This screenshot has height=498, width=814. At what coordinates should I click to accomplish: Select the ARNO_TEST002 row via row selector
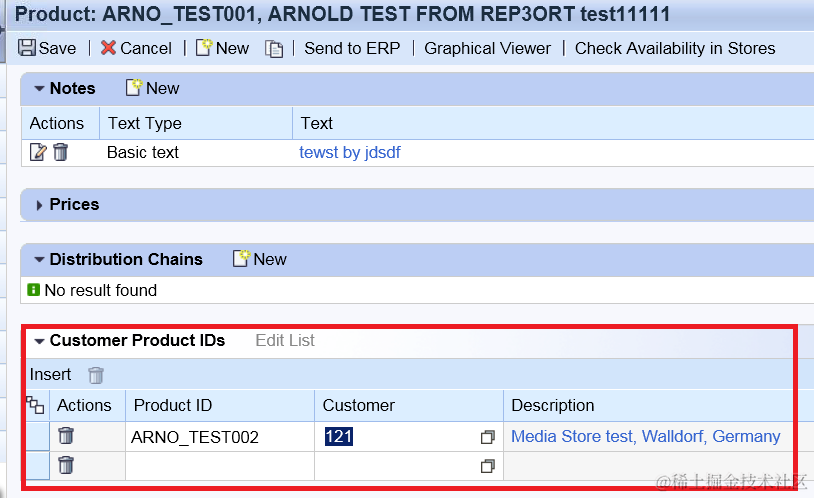(x=37, y=436)
